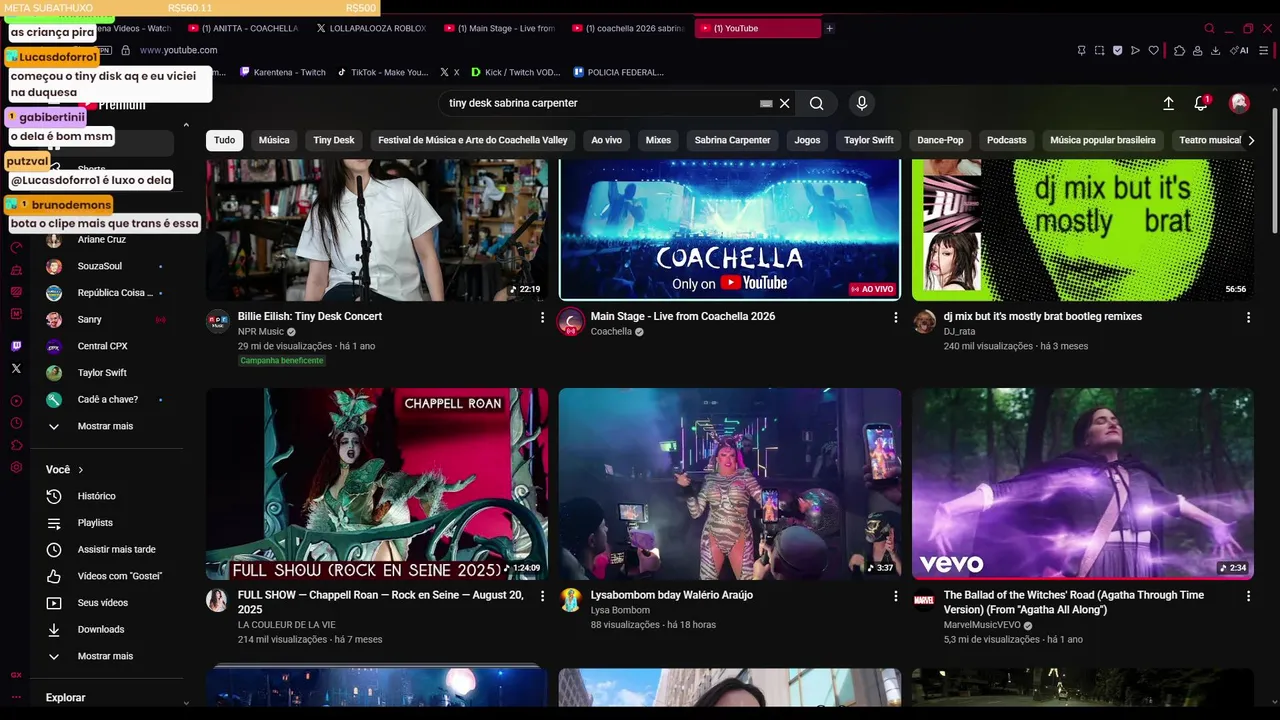Open the account avatar menu

tap(1239, 103)
